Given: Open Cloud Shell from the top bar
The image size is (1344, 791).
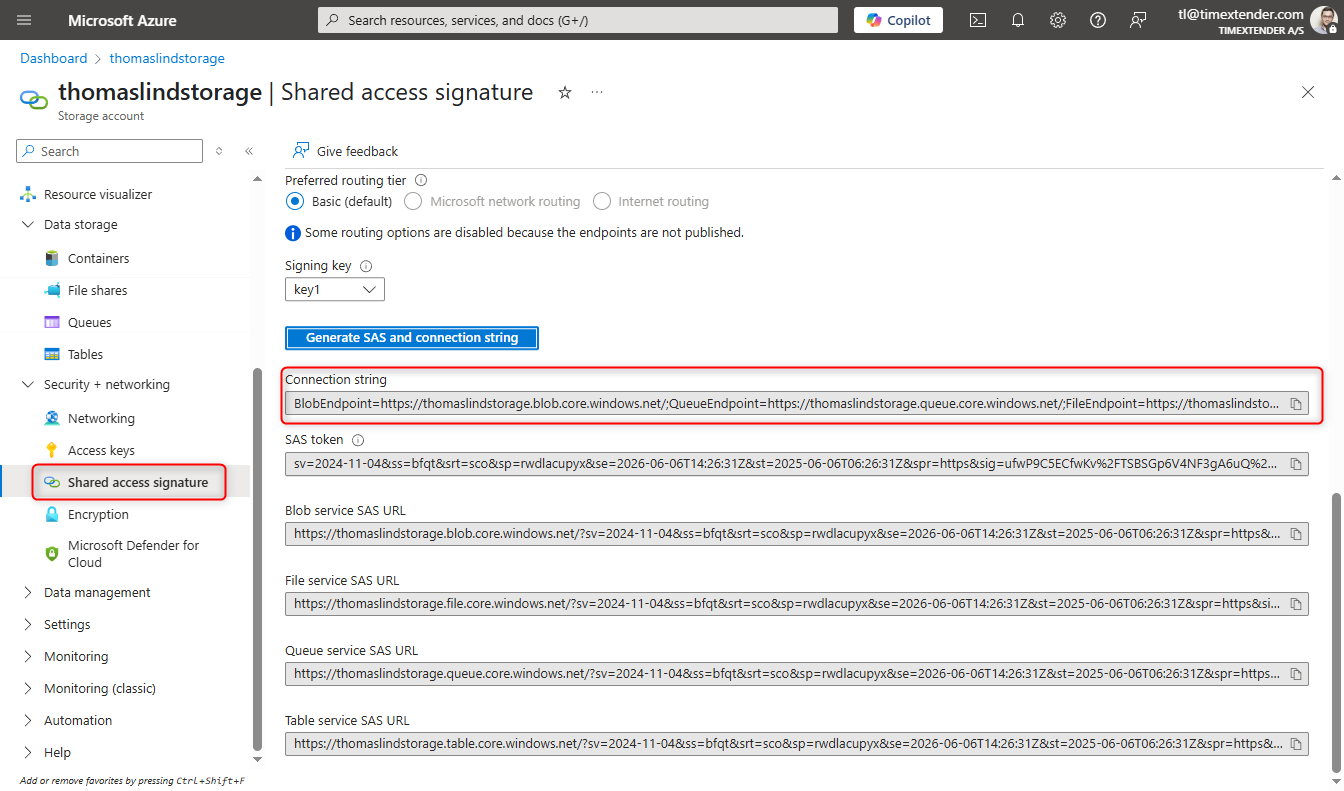Looking at the screenshot, I should tap(978, 20).
